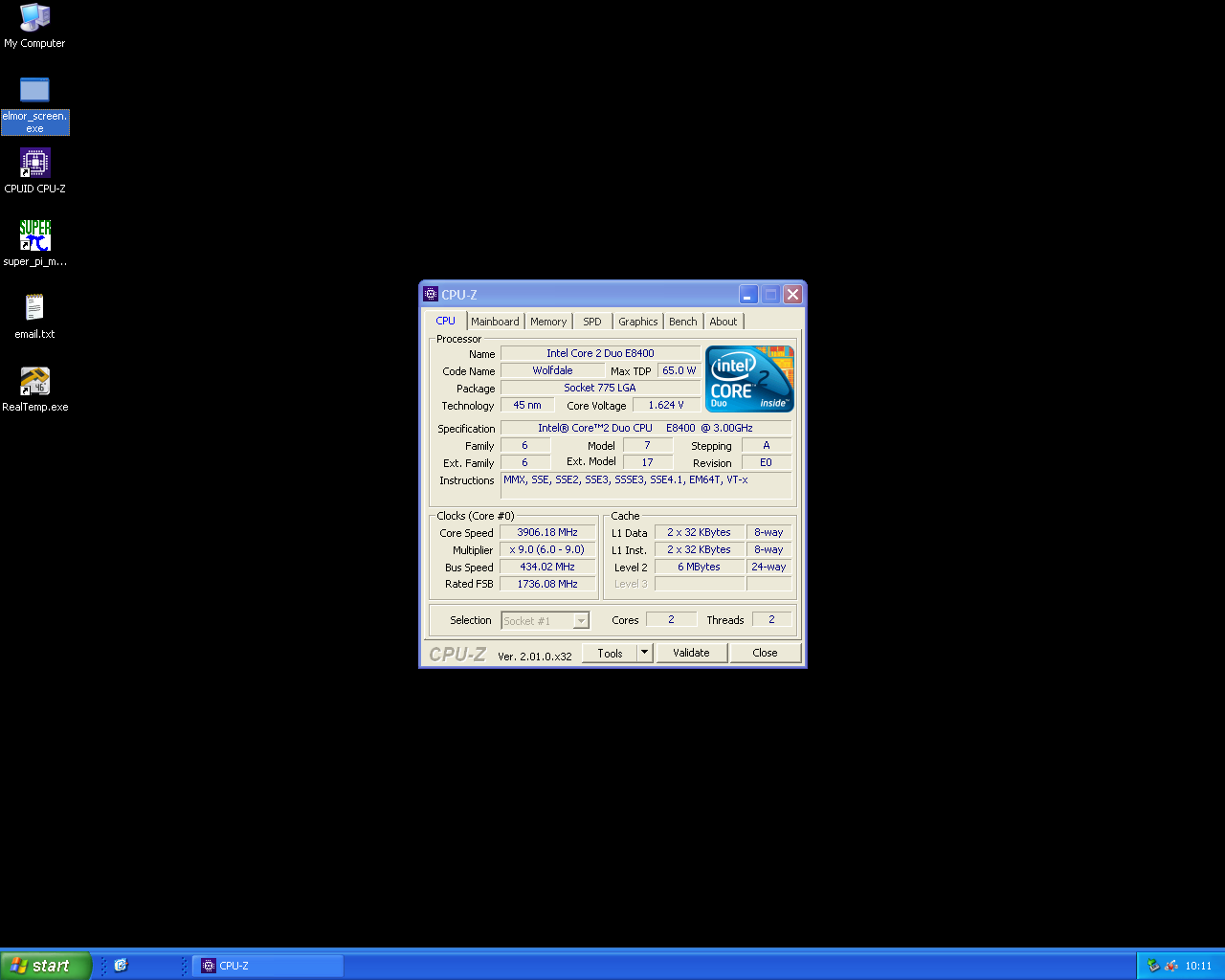Click L1 Data 8-way field
This screenshot has height=980, width=1225.
pyautogui.click(x=768, y=532)
